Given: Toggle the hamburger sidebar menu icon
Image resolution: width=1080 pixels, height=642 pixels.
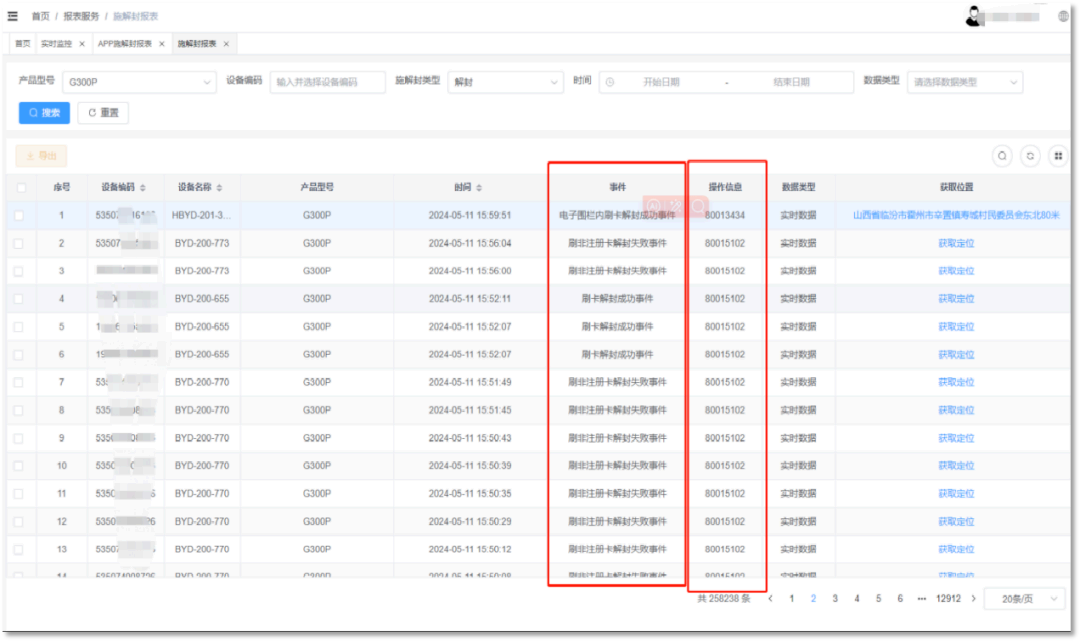Looking at the screenshot, I should point(12,16).
